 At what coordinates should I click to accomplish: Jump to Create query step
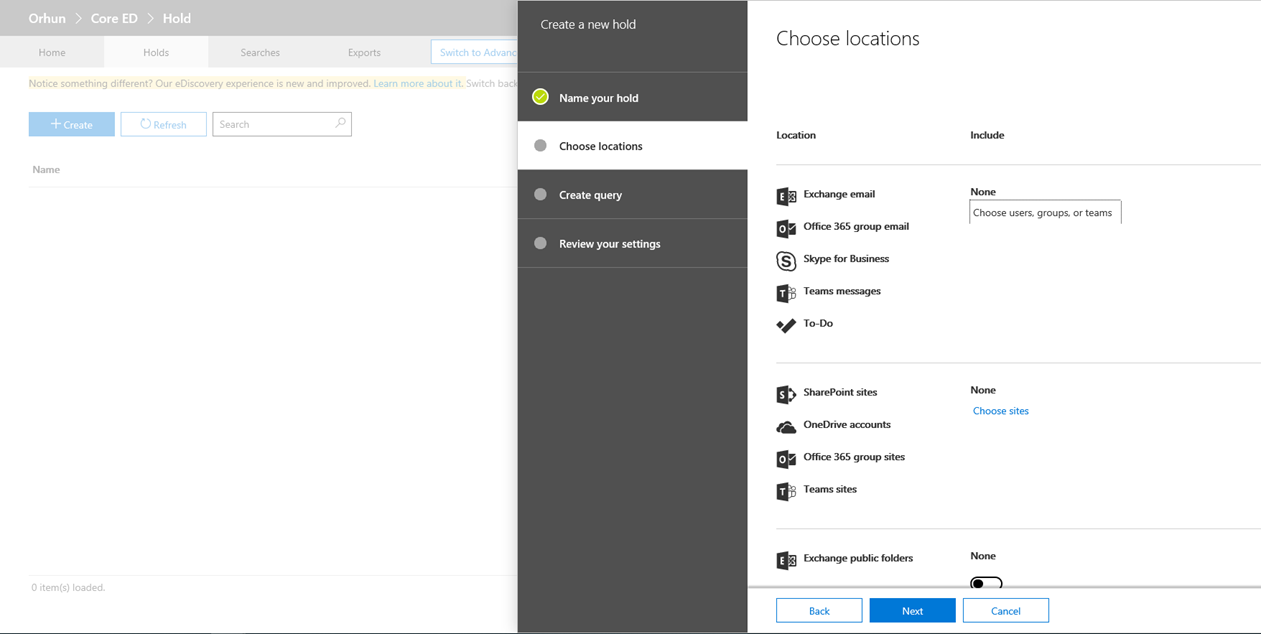point(632,194)
